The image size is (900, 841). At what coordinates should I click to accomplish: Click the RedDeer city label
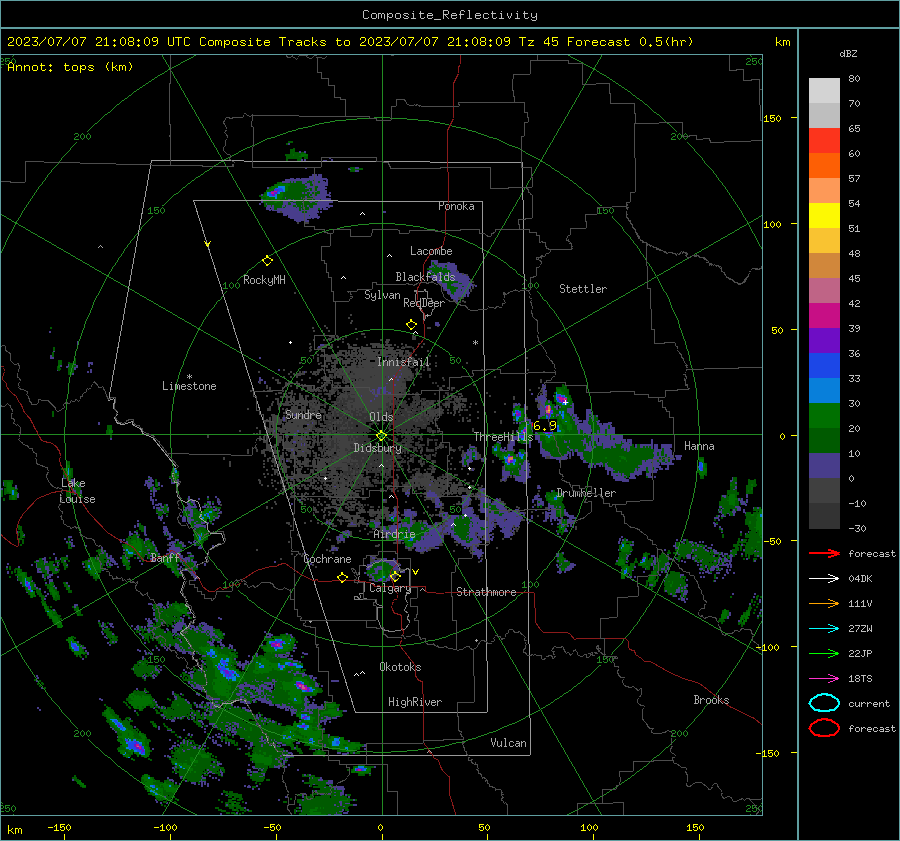click(x=424, y=303)
